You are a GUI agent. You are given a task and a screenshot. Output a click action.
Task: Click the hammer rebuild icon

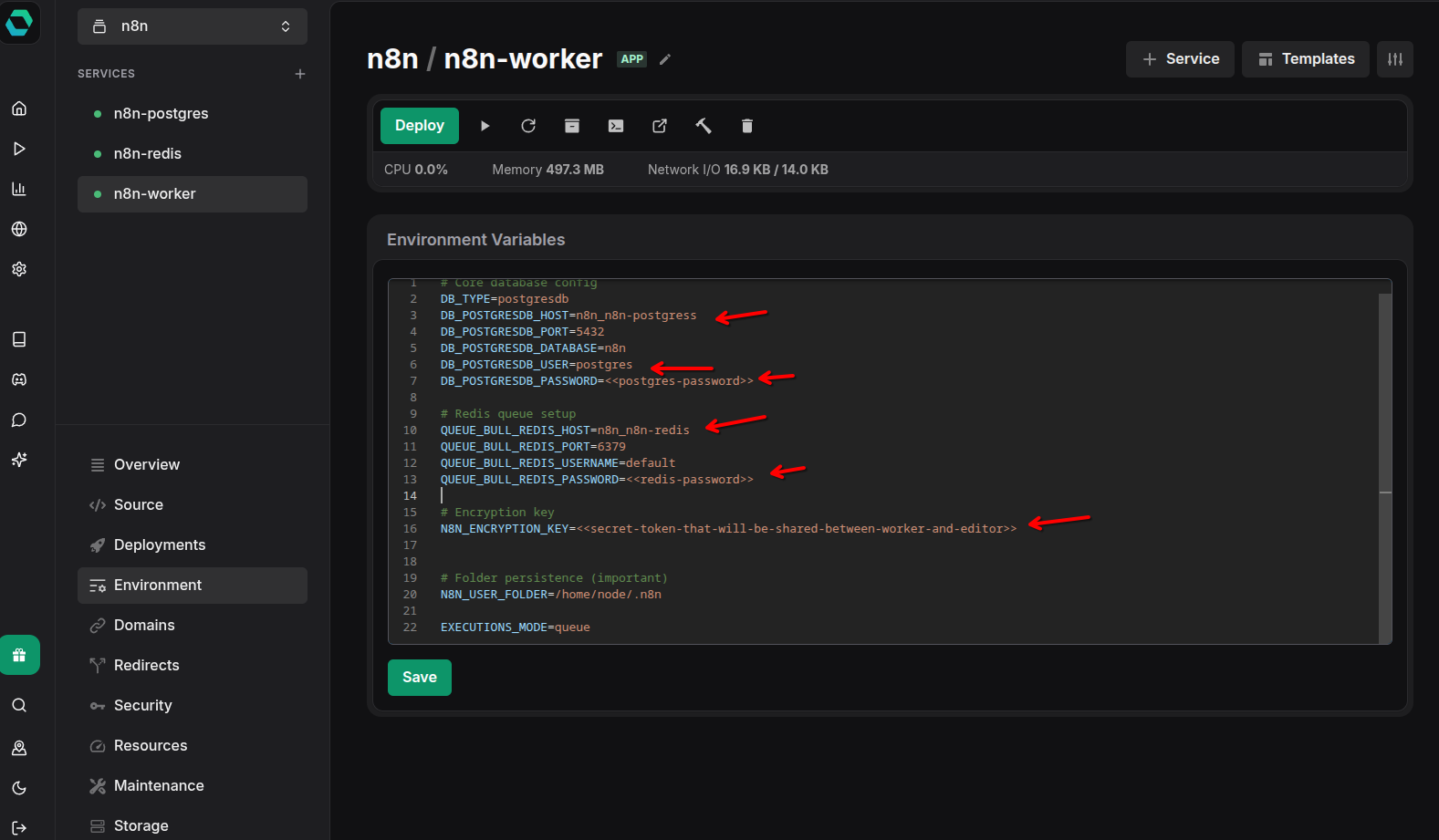[704, 126]
